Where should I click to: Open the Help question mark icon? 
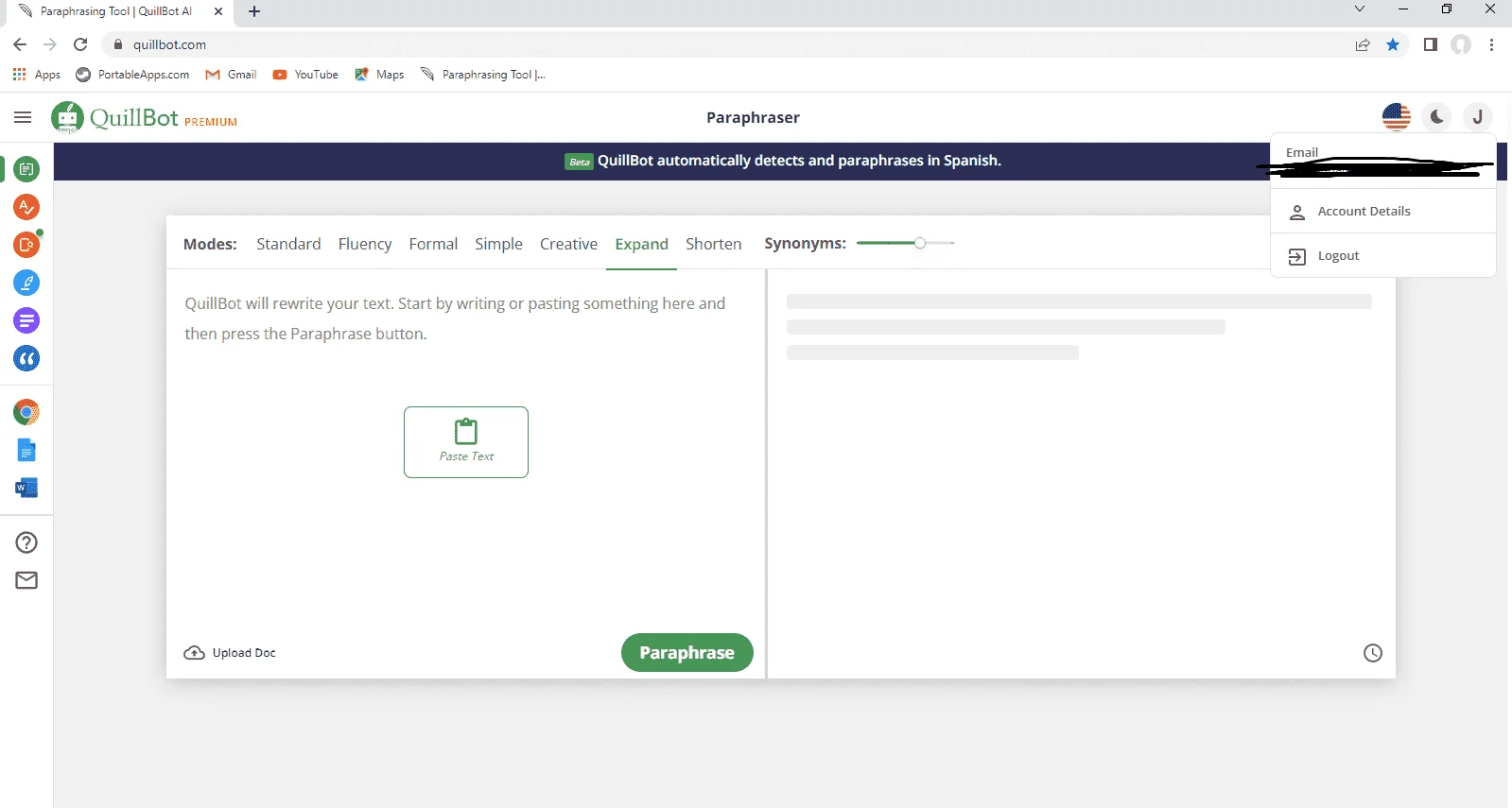[x=26, y=542]
